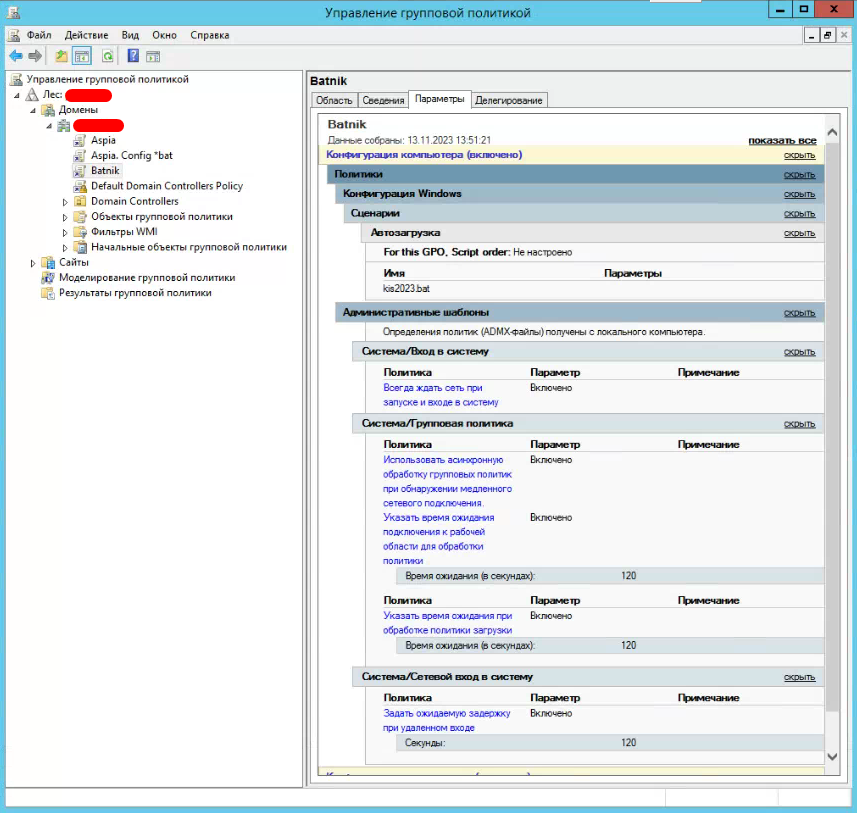Viewport: 857px width, 813px height.
Task: Open Help via the blue question-mark icon
Action: [x=133, y=56]
